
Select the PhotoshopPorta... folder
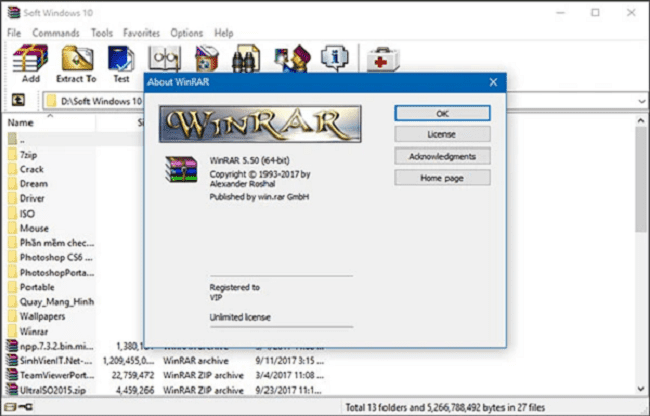pos(57,272)
